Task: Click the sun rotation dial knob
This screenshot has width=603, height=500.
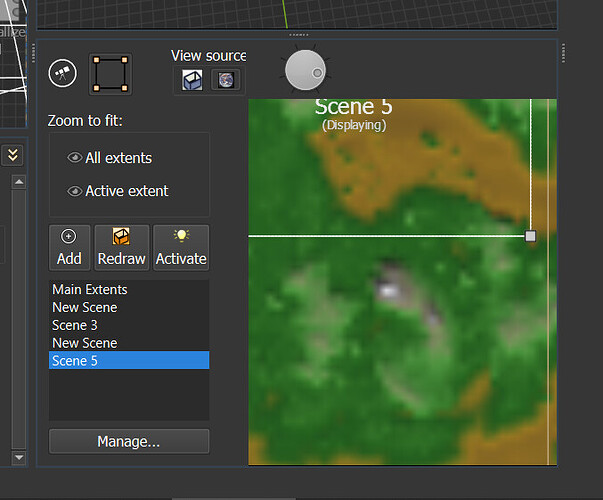Action: point(305,70)
